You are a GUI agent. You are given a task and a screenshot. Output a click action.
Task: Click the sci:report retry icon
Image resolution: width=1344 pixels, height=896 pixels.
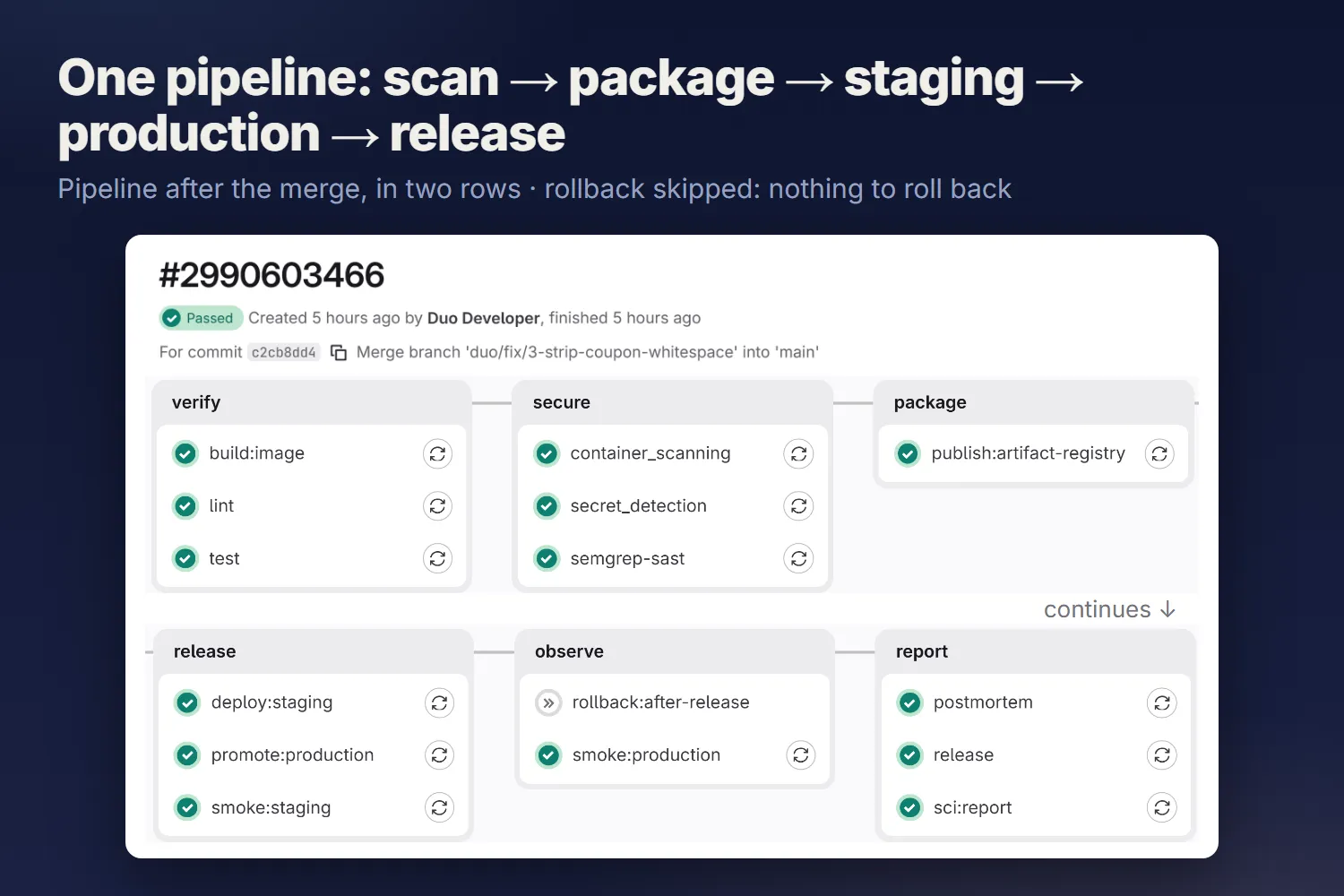[1162, 808]
